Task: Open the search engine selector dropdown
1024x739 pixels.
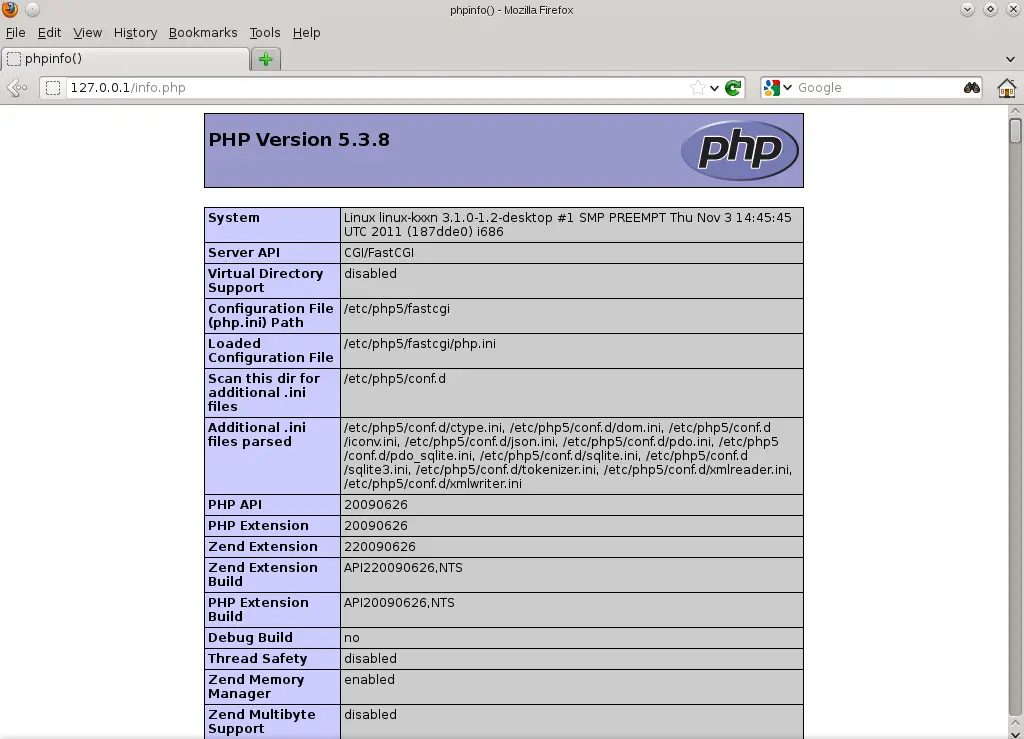Action: (788, 87)
